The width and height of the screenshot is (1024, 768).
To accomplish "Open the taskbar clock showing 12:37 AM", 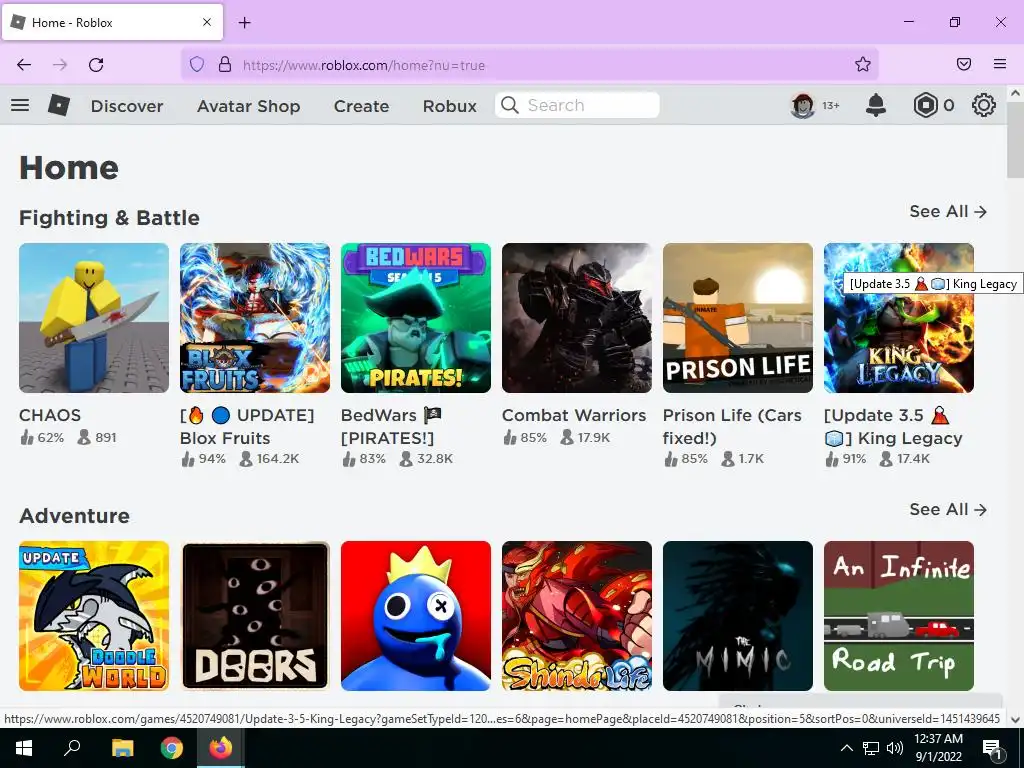I will point(938,748).
